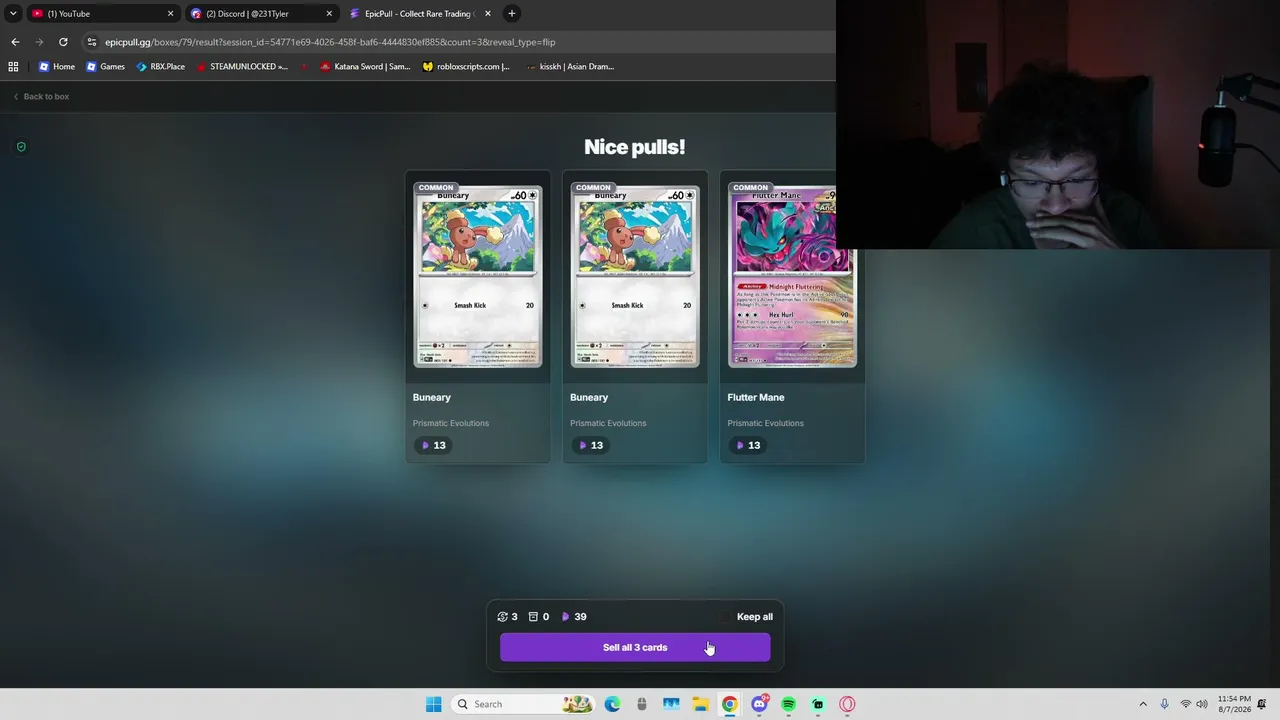
Task: Open the Wi-Fi network tray icon
Action: 1186,704
